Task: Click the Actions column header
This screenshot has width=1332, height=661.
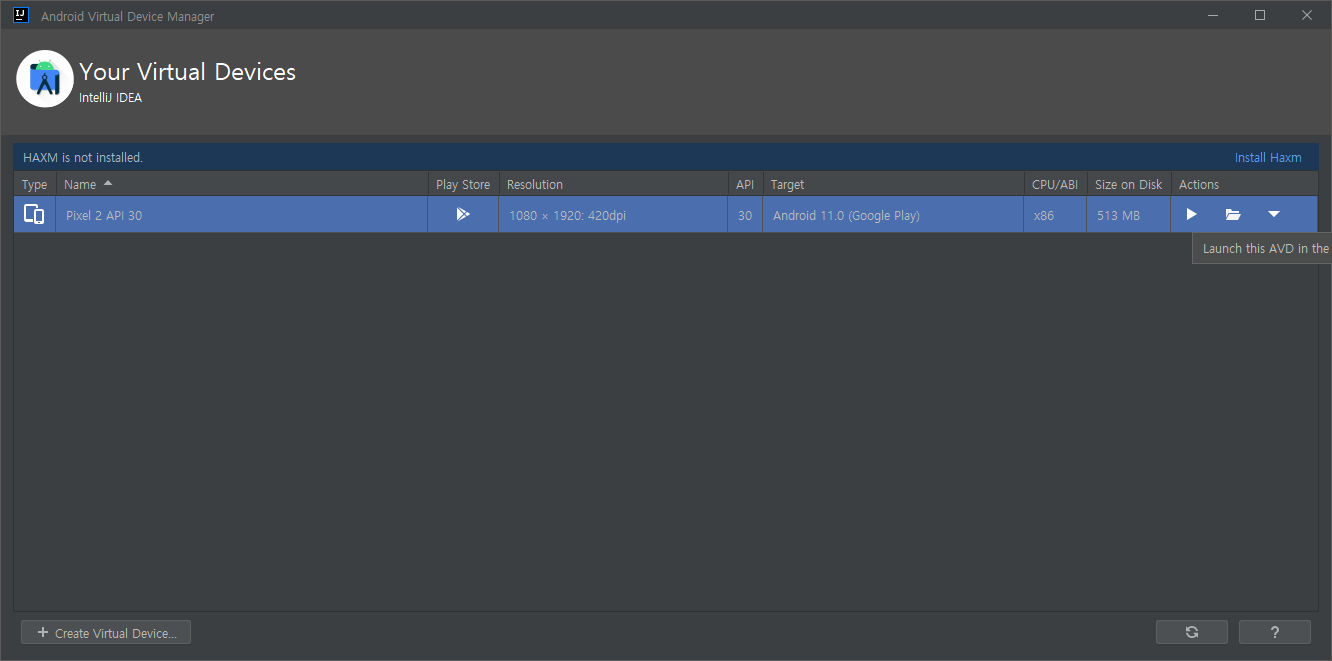Action: pos(1244,184)
